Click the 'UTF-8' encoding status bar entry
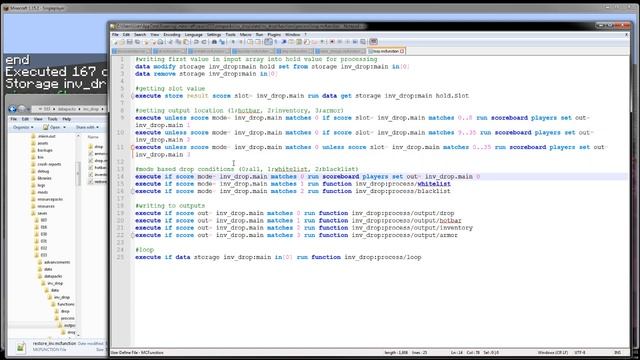640x360 pixels. [x=580, y=352]
